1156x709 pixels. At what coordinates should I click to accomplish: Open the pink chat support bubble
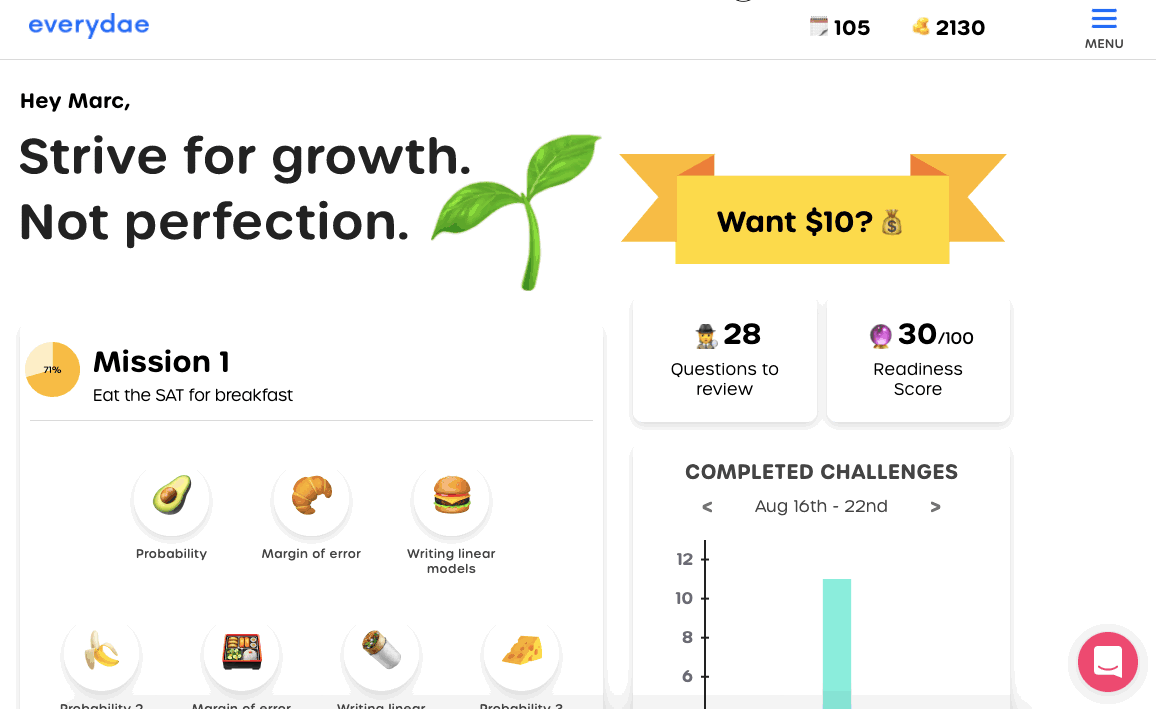[1108, 662]
